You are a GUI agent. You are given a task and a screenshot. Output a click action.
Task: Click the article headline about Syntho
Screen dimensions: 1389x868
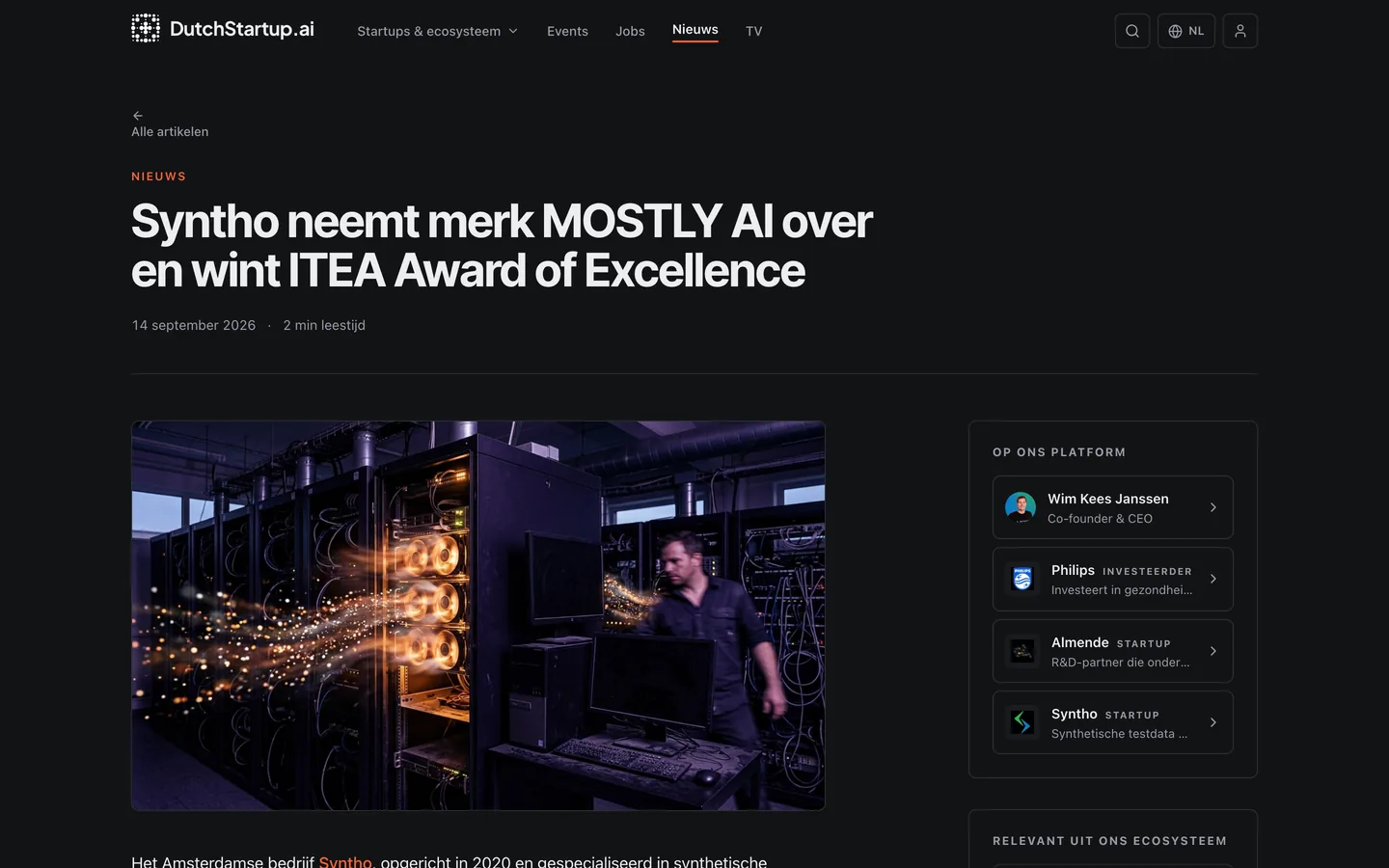502,246
